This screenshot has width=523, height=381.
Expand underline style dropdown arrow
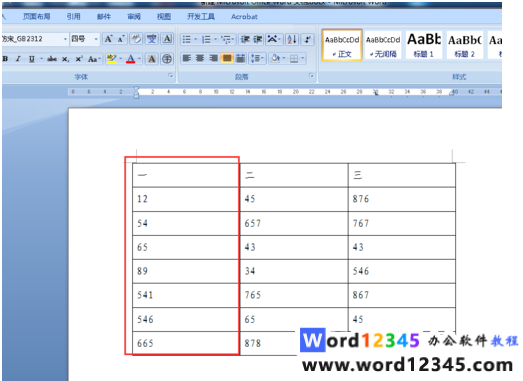click(41, 59)
